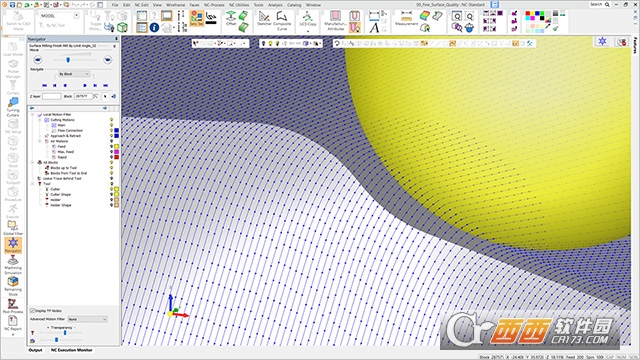This screenshot has height=360, width=640.
Task: Switch to NC Execution Monitor tab
Action: click(x=71, y=350)
